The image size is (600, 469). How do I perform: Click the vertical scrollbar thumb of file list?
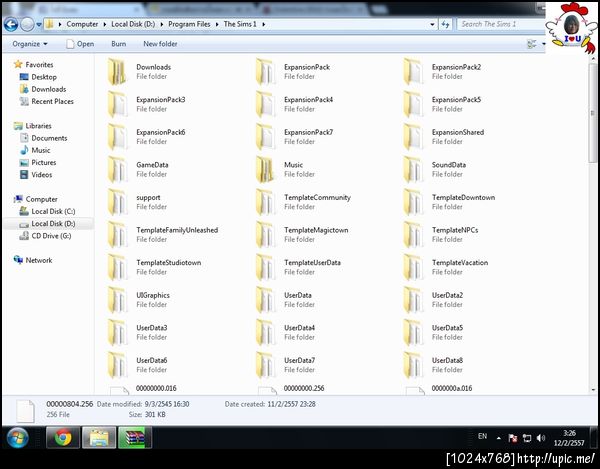pyautogui.click(x=593, y=113)
